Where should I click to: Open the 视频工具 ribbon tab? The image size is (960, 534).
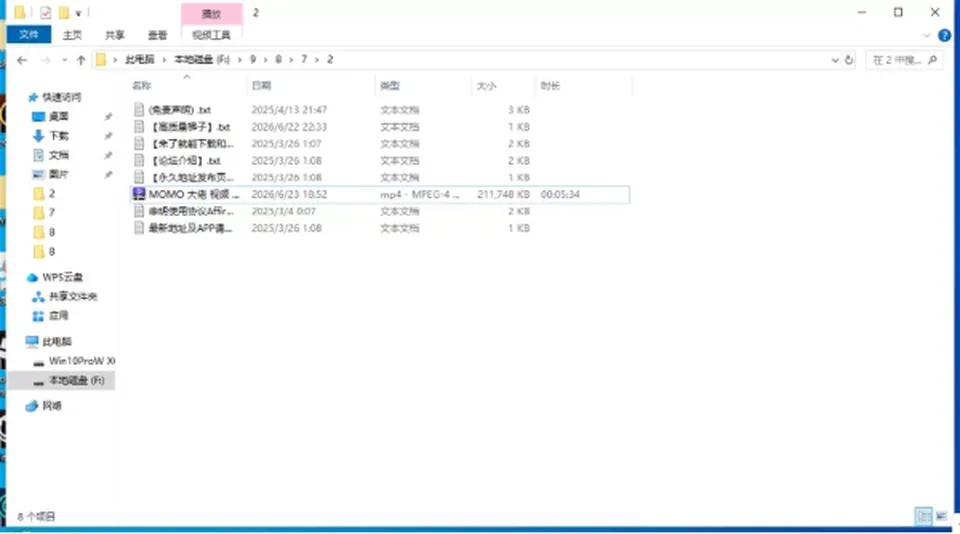click(211, 36)
